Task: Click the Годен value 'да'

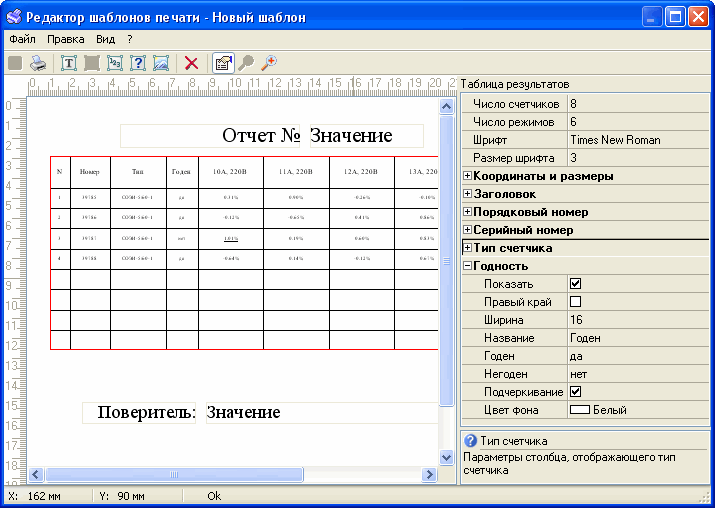Action: click(x=639, y=356)
